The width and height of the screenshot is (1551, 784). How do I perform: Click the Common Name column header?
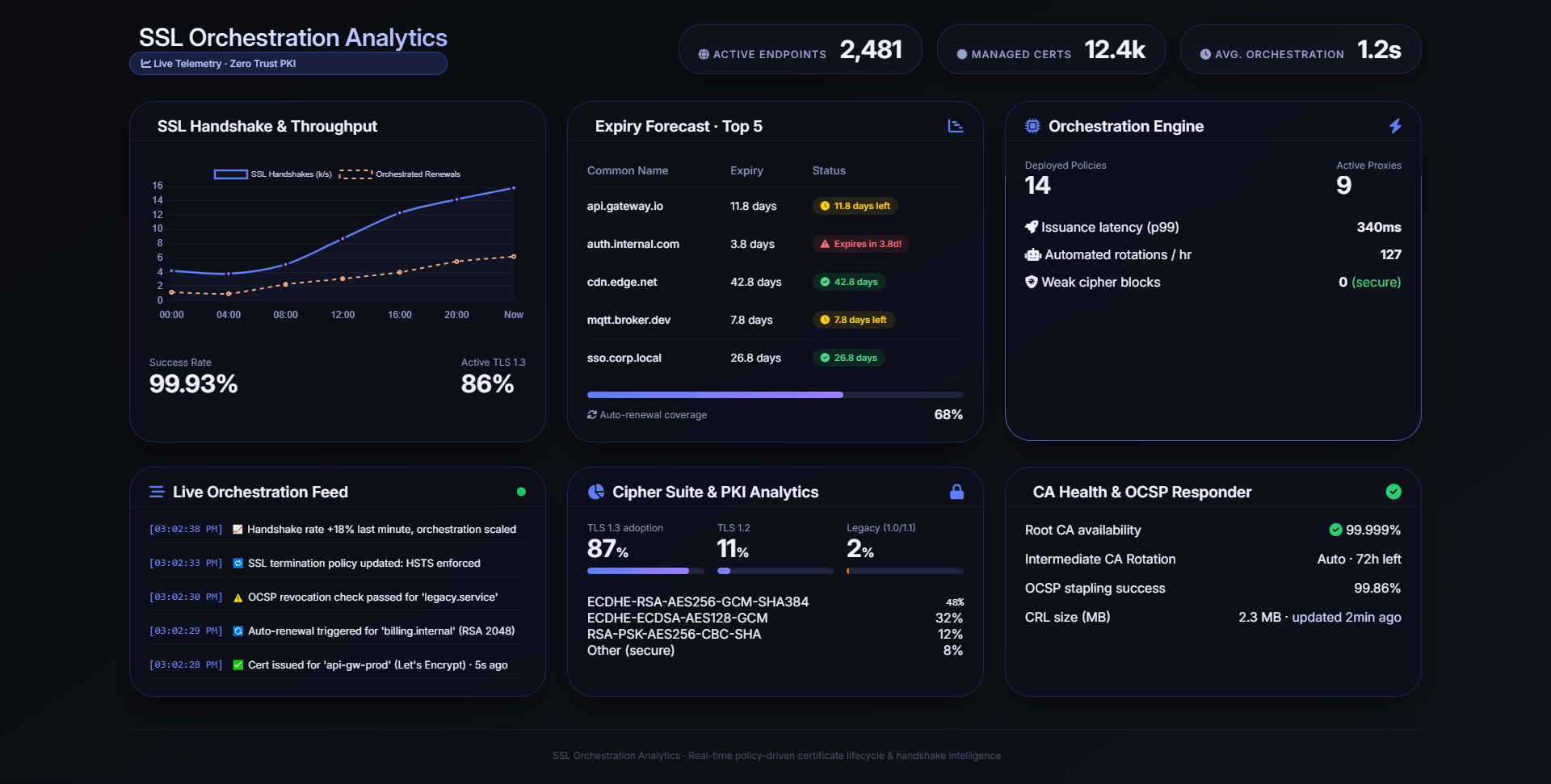628,171
